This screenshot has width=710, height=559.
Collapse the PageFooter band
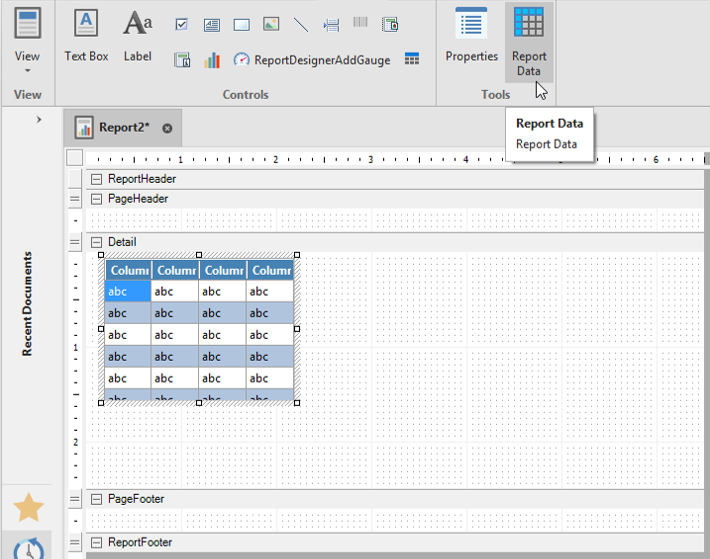click(96, 499)
